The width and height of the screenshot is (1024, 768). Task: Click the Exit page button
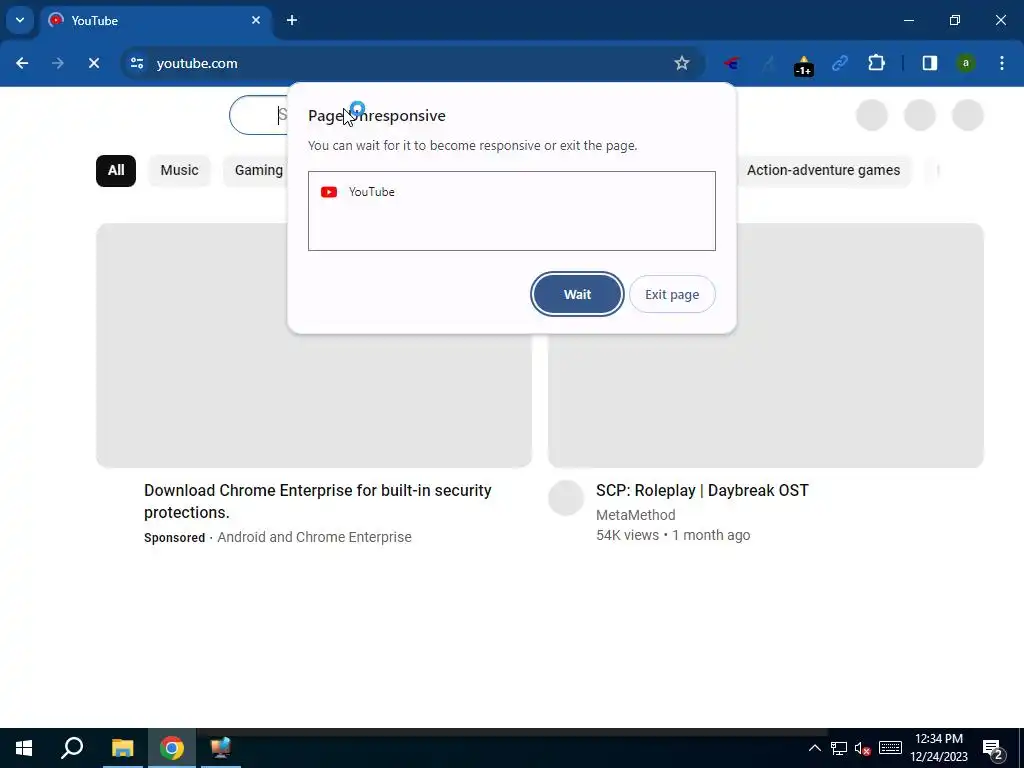tap(672, 295)
